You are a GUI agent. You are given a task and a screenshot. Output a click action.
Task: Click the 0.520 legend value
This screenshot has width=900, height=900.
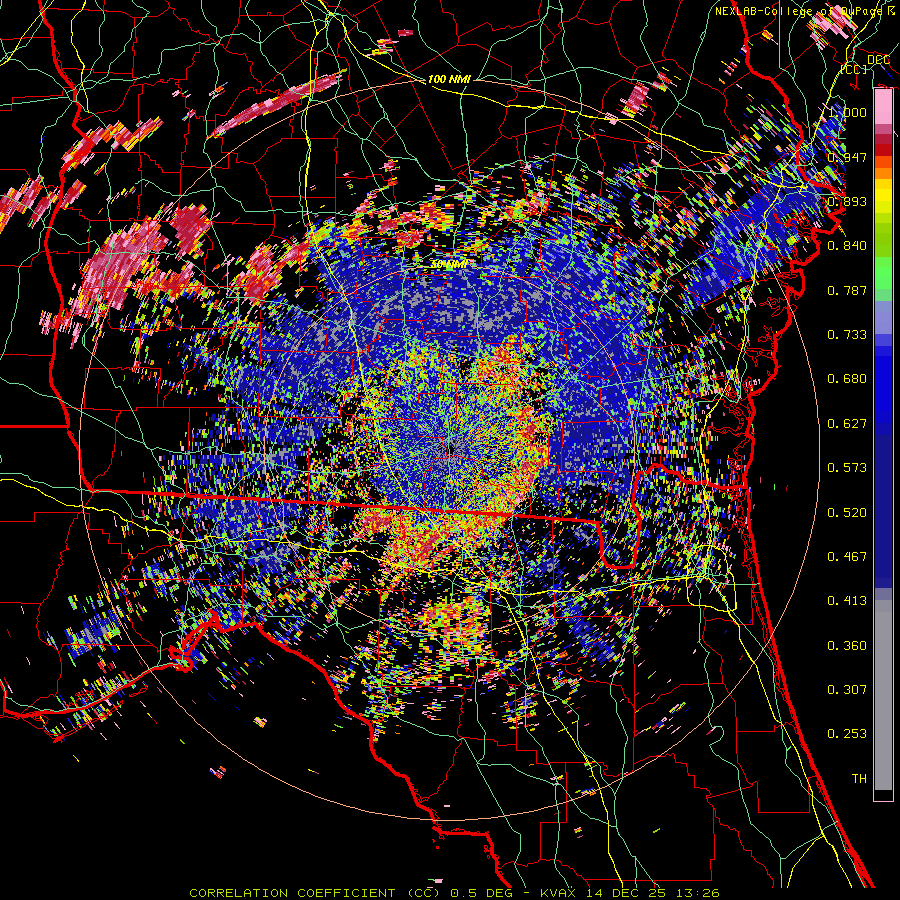click(x=847, y=512)
